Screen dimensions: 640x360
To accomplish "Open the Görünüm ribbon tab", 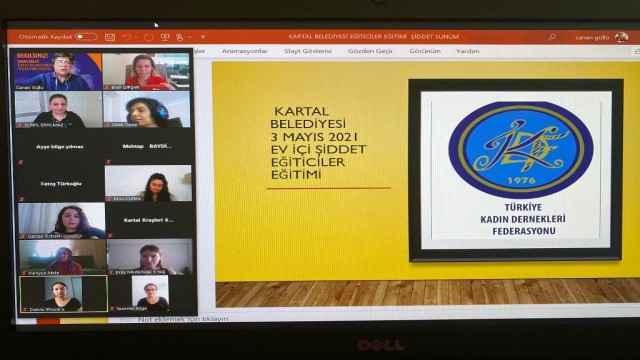I will pyautogui.click(x=425, y=51).
